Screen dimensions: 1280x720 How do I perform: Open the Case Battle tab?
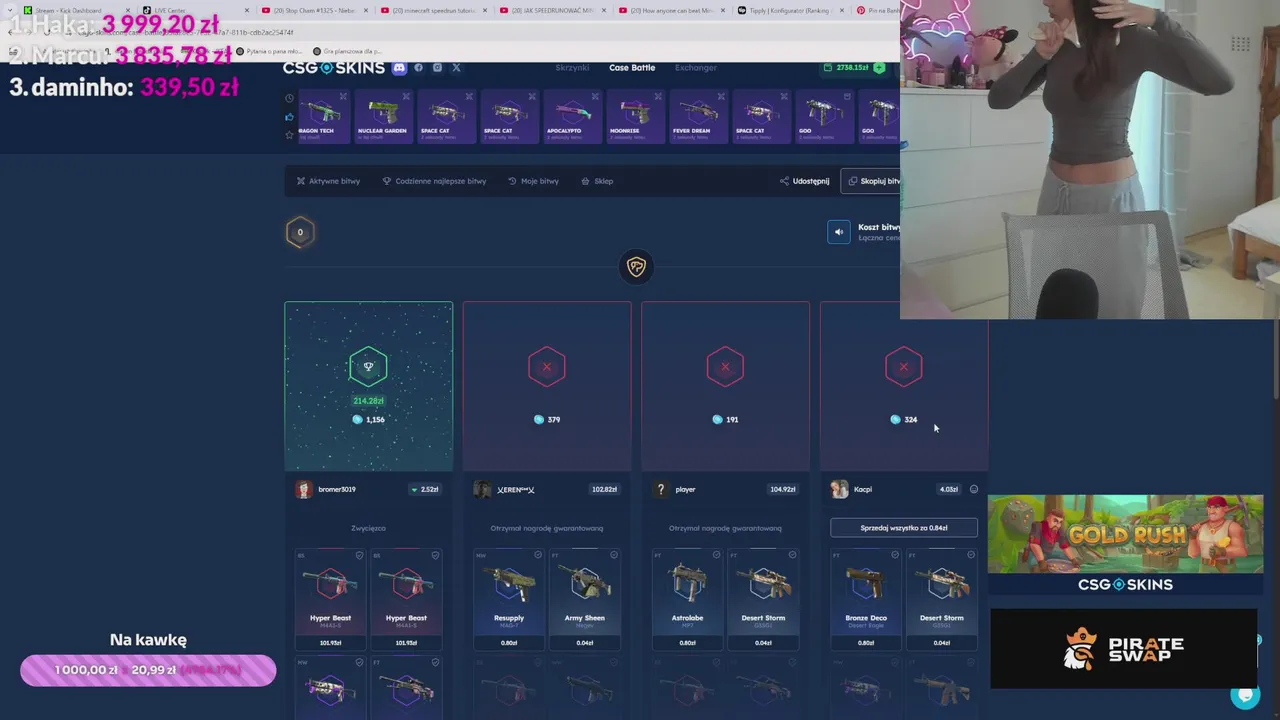[632, 68]
